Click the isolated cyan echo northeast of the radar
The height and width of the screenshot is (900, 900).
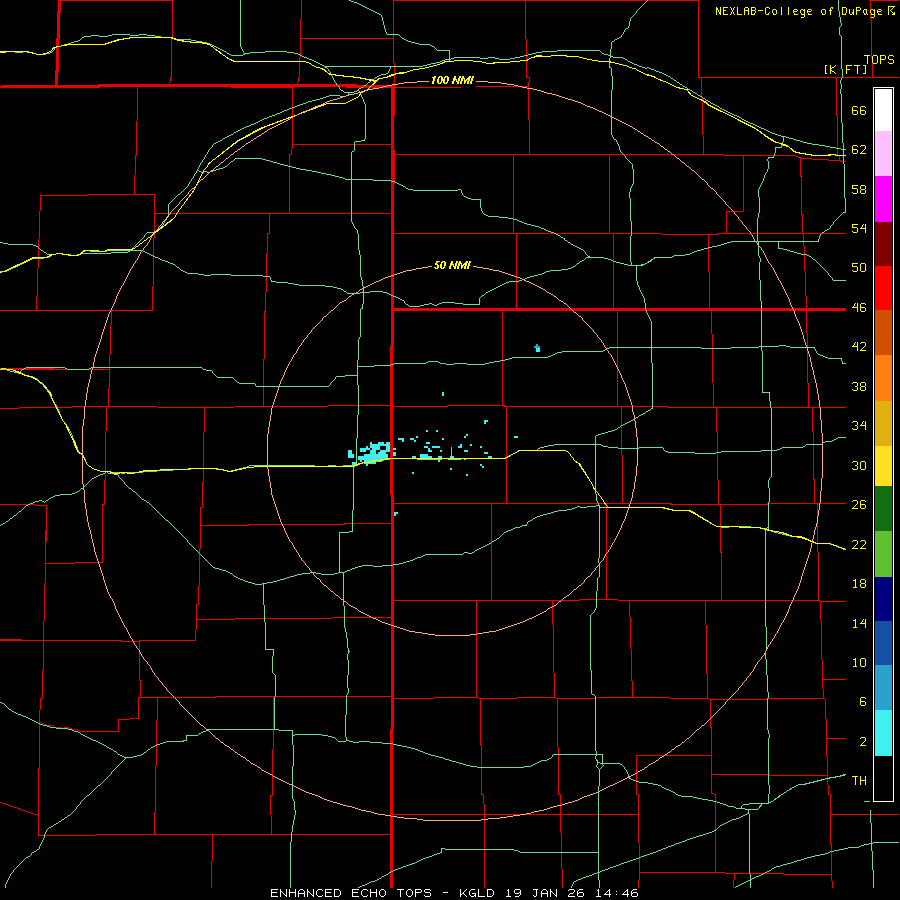pyautogui.click(x=537, y=348)
